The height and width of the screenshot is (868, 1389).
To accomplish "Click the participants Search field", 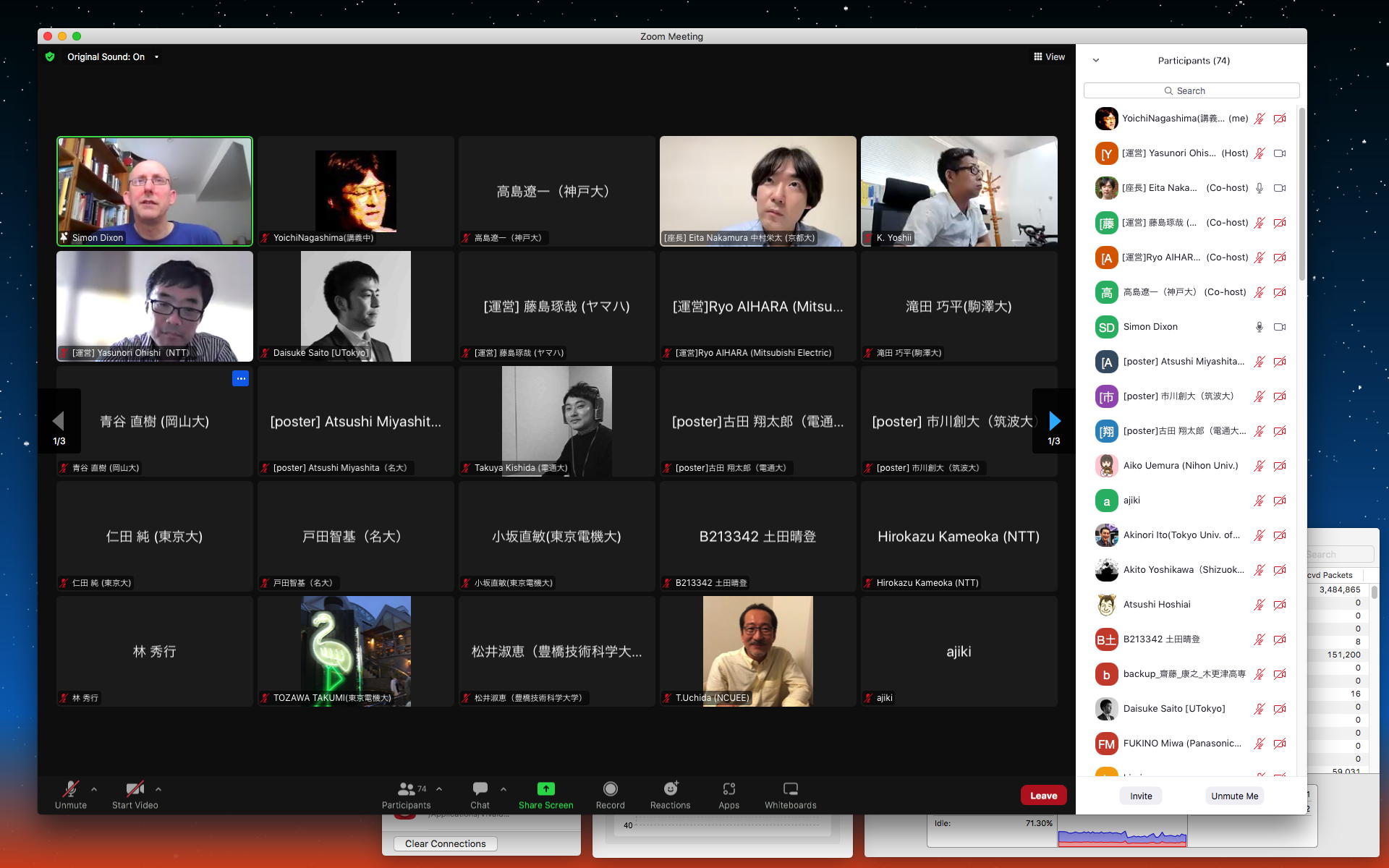I will coord(1191,90).
